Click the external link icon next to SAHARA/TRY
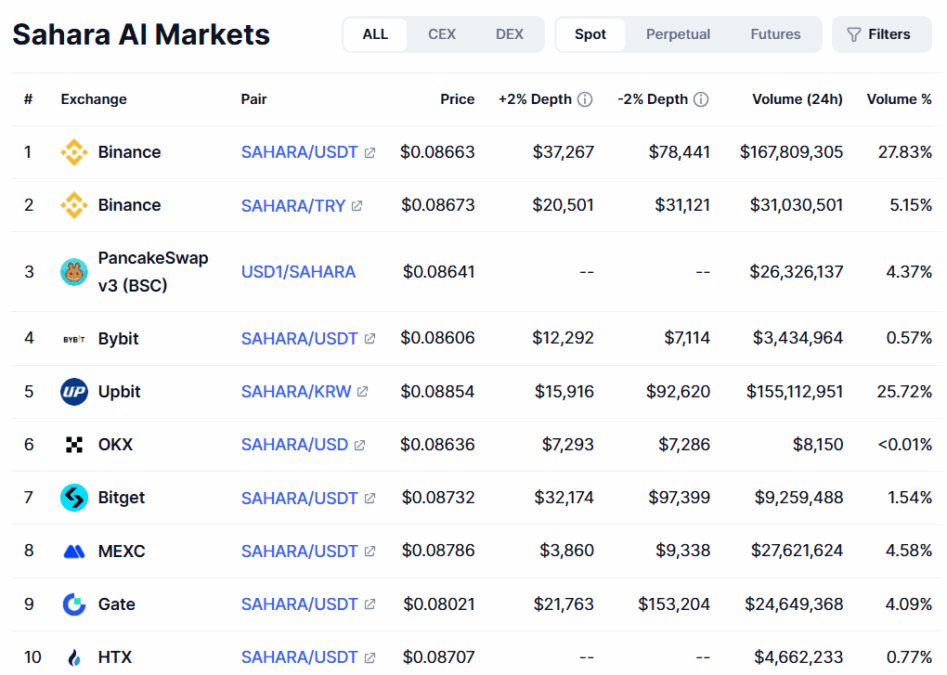The image size is (947, 675). pyautogui.click(x=357, y=206)
